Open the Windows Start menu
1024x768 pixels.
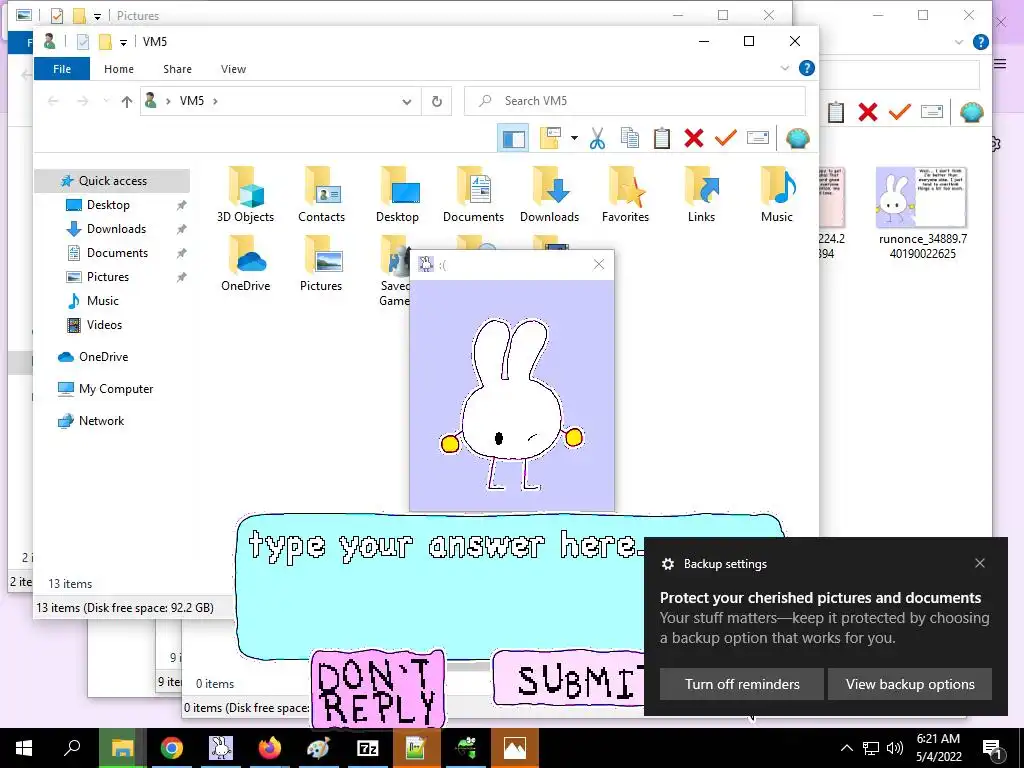[x=24, y=748]
